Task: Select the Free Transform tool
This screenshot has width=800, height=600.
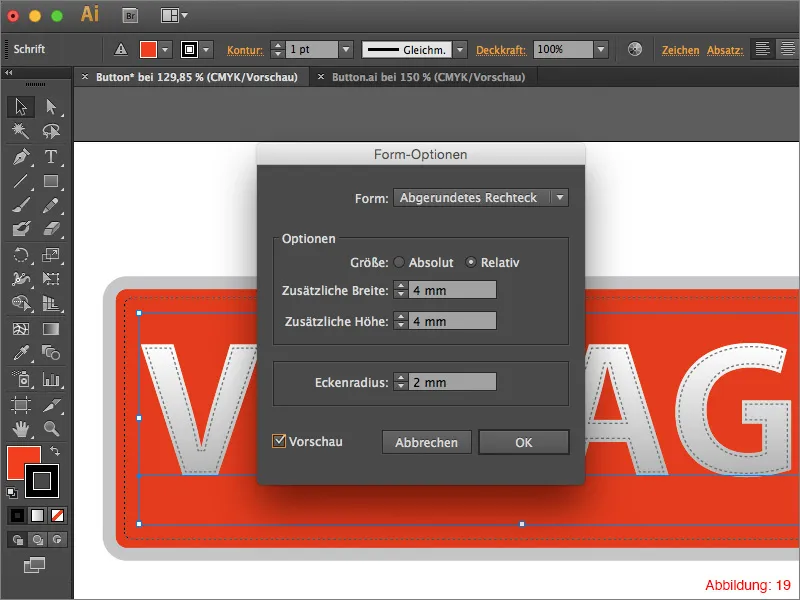Action: [x=51, y=279]
